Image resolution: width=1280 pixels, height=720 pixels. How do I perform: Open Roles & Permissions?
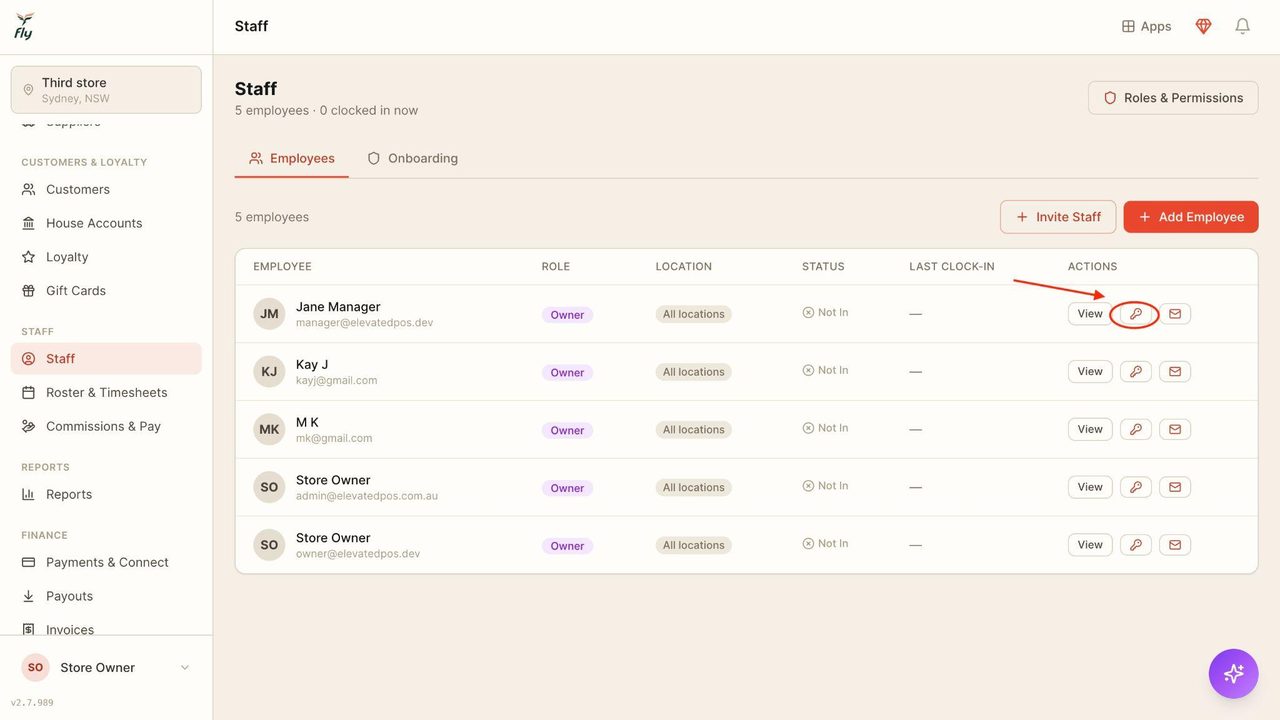tap(1173, 98)
